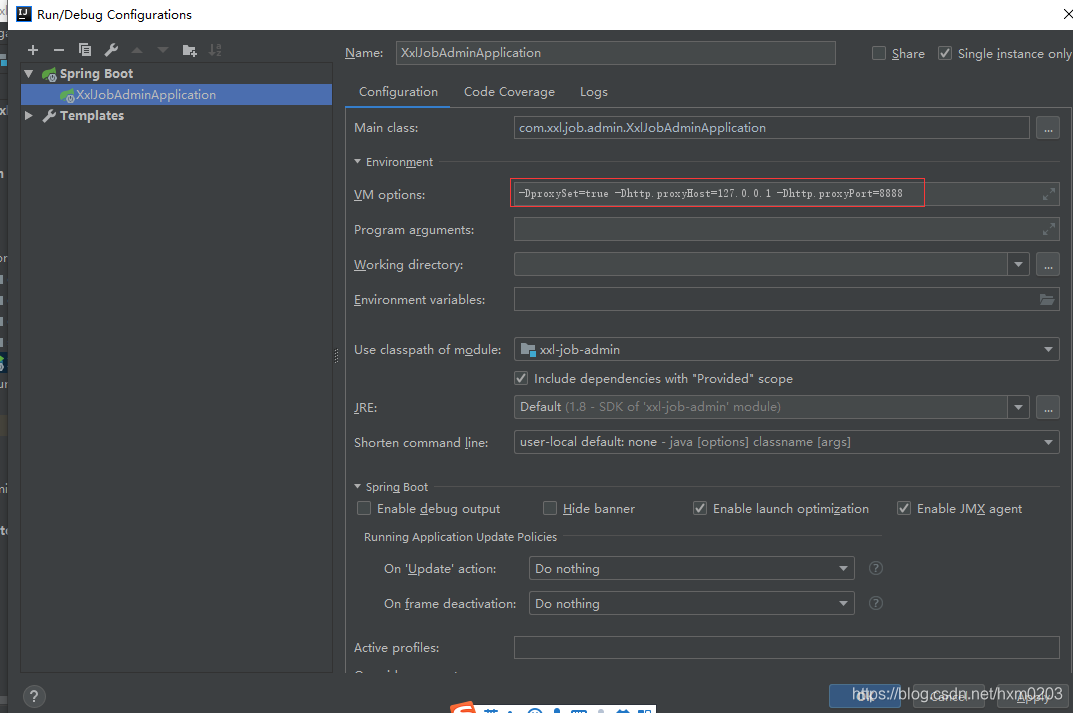Select XxlJobAdminApplication in the tree
The height and width of the screenshot is (713, 1073).
point(177,94)
